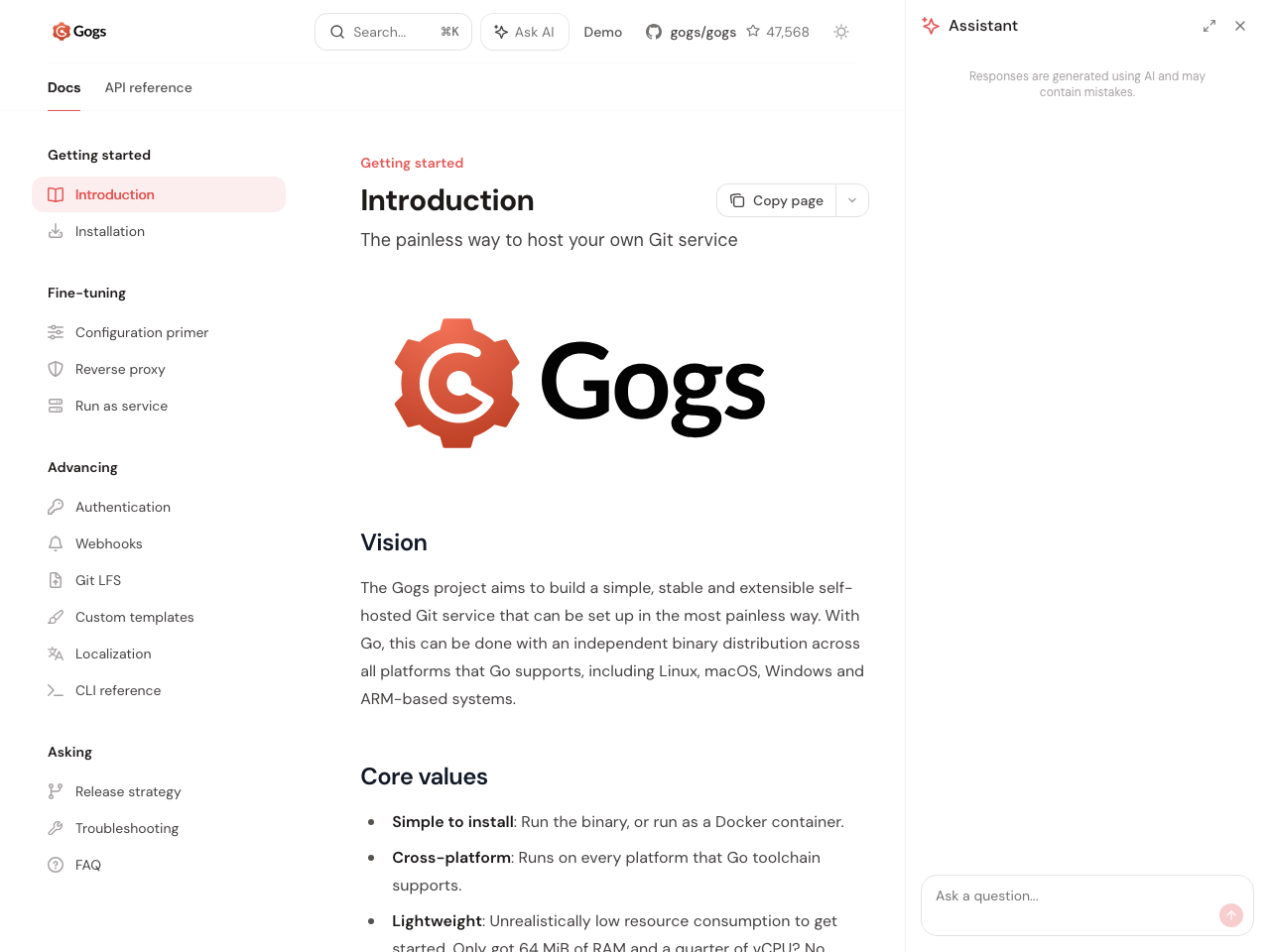Open the Introduction book icon in sidebar
The height and width of the screenshot is (952, 1270).
pos(56,194)
